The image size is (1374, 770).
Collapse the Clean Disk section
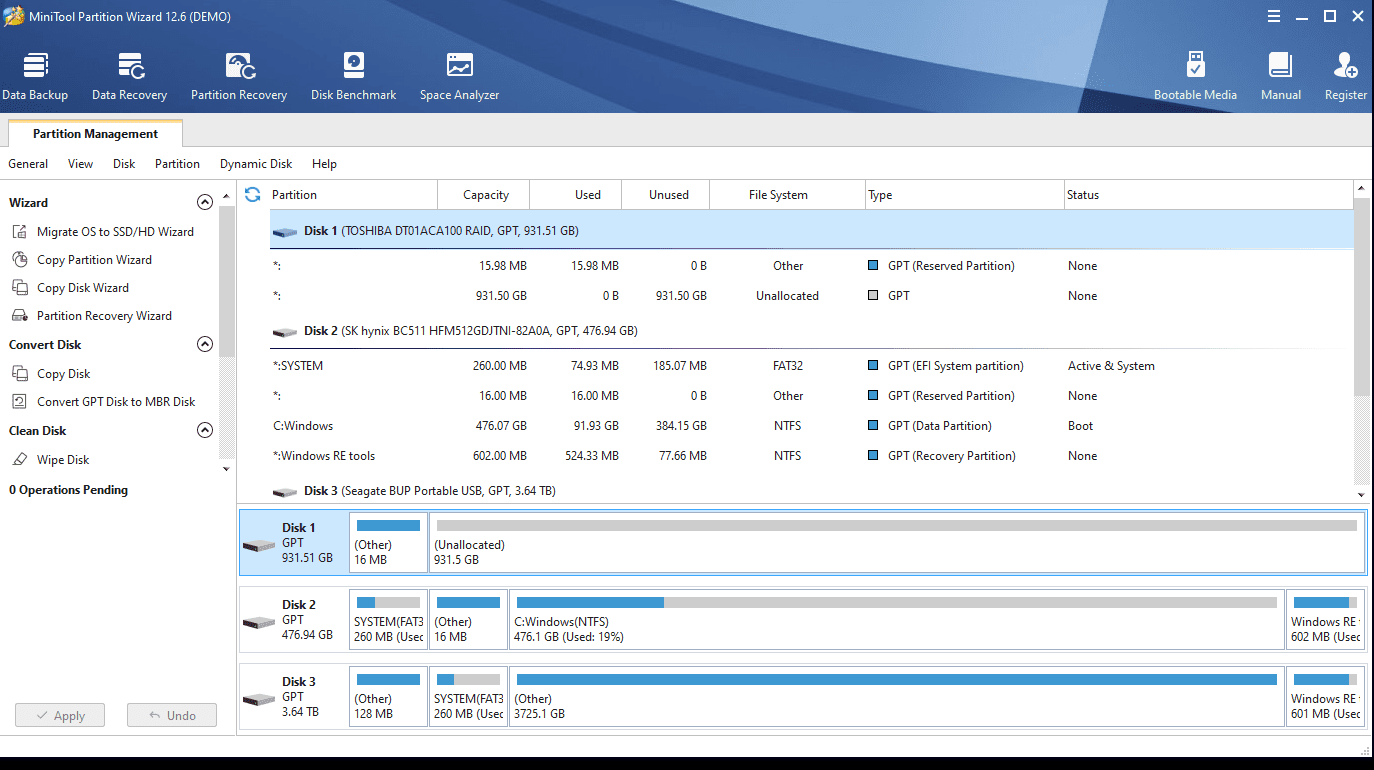(205, 430)
